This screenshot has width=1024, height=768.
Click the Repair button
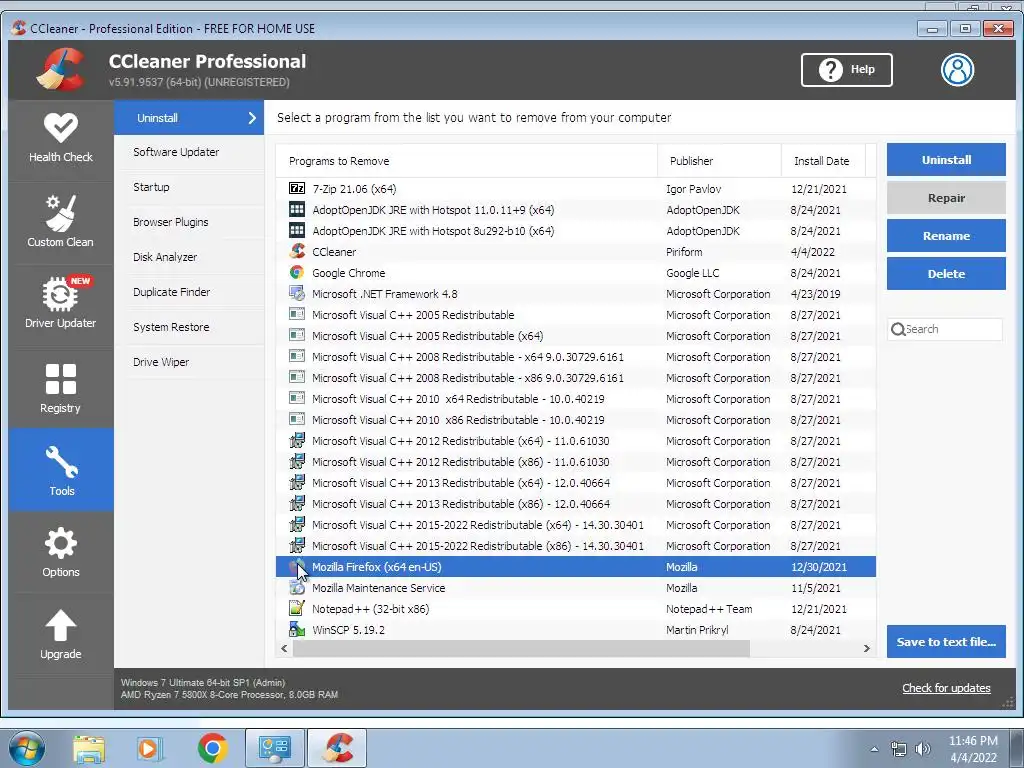946,198
